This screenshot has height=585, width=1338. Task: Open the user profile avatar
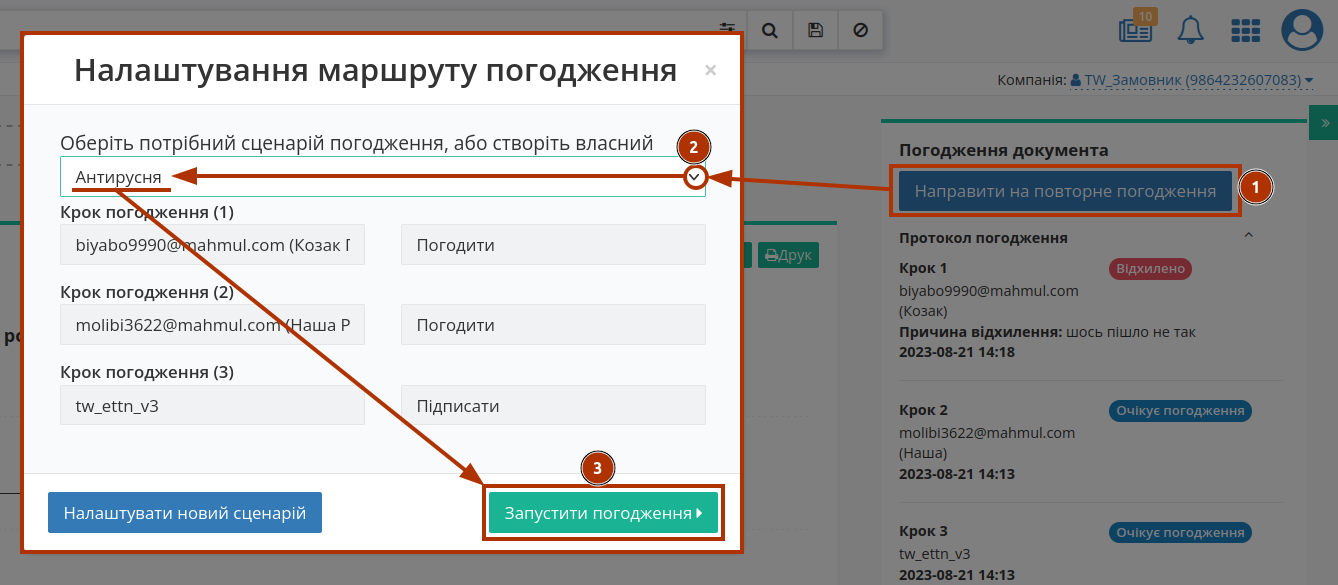(x=1302, y=30)
